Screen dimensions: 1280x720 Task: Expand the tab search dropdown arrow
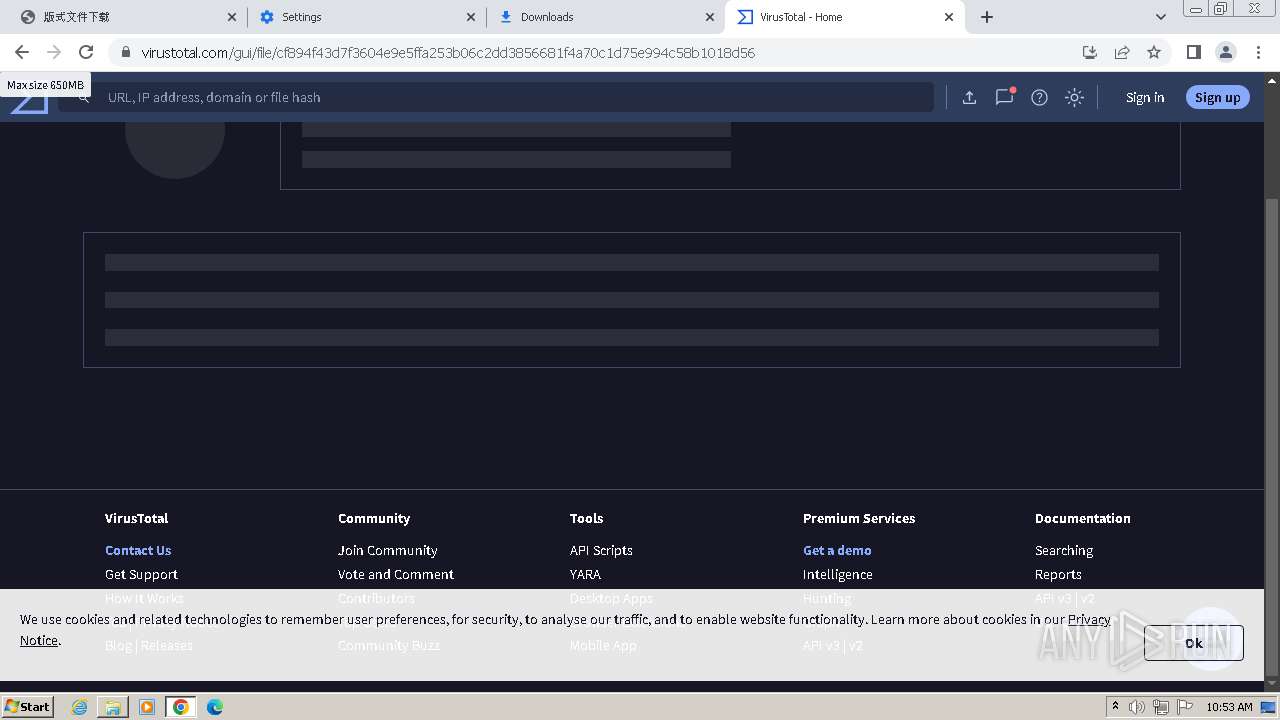click(1160, 17)
